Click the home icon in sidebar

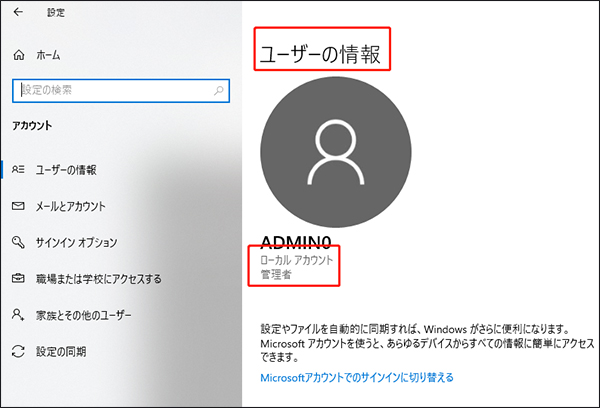coord(19,55)
